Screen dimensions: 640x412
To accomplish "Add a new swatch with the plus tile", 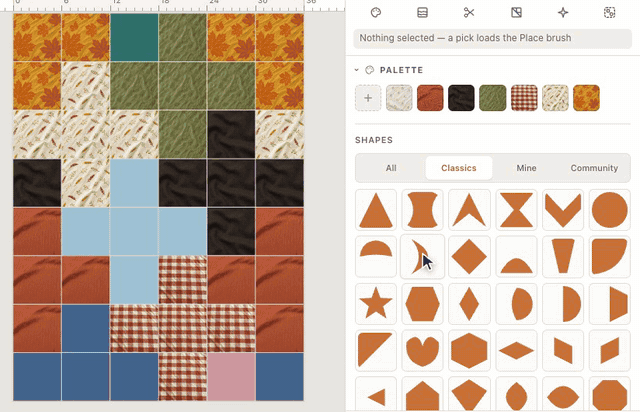I will coord(368,98).
